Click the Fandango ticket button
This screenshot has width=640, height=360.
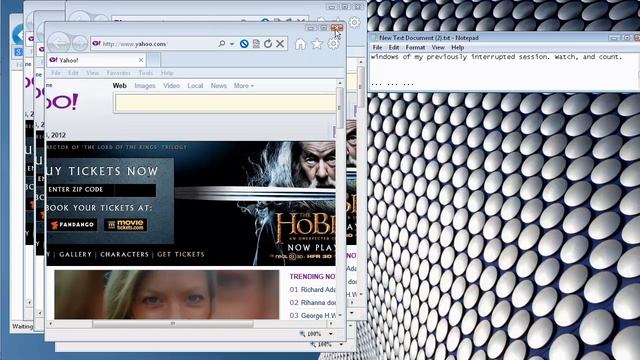pyautogui.click(x=72, y=224)
